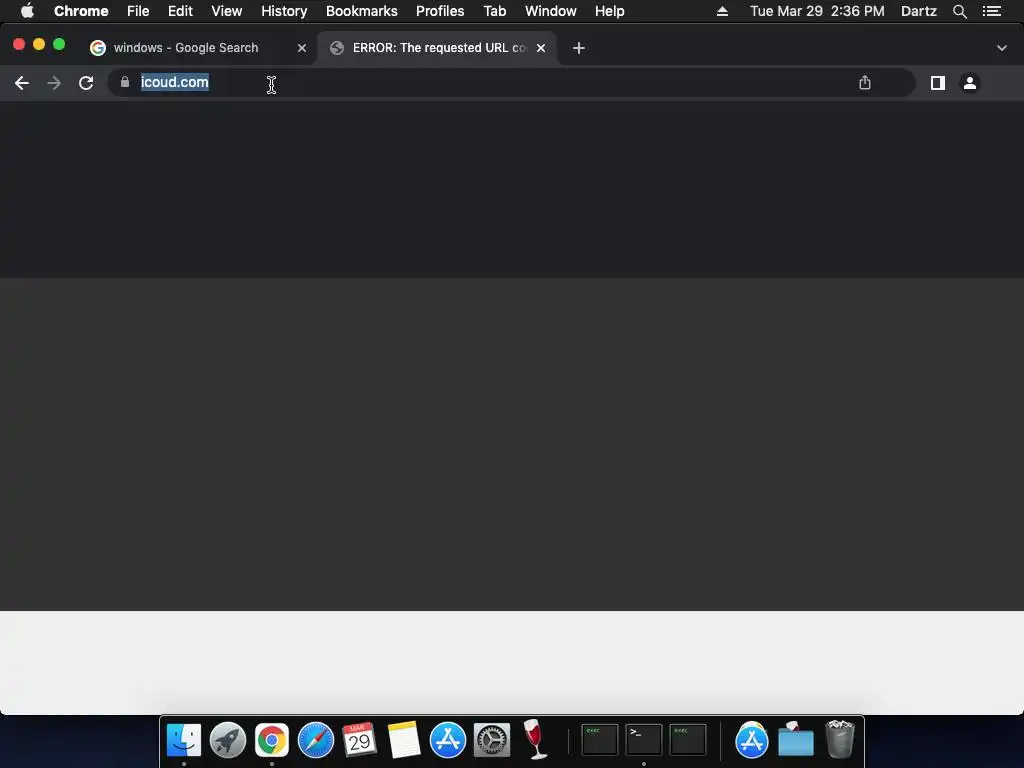The width and height of the screenshot is (1024, 768).
Task: Open the Notification Center list icon
Action: pos(992,11)
